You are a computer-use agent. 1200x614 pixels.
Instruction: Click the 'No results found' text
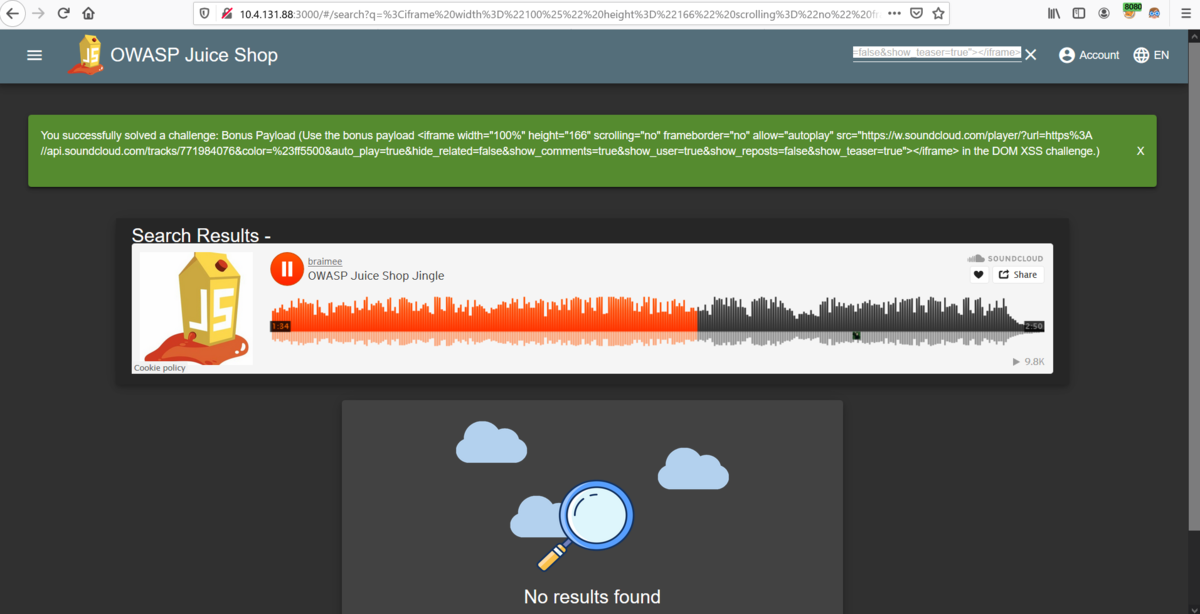point(592,597)
